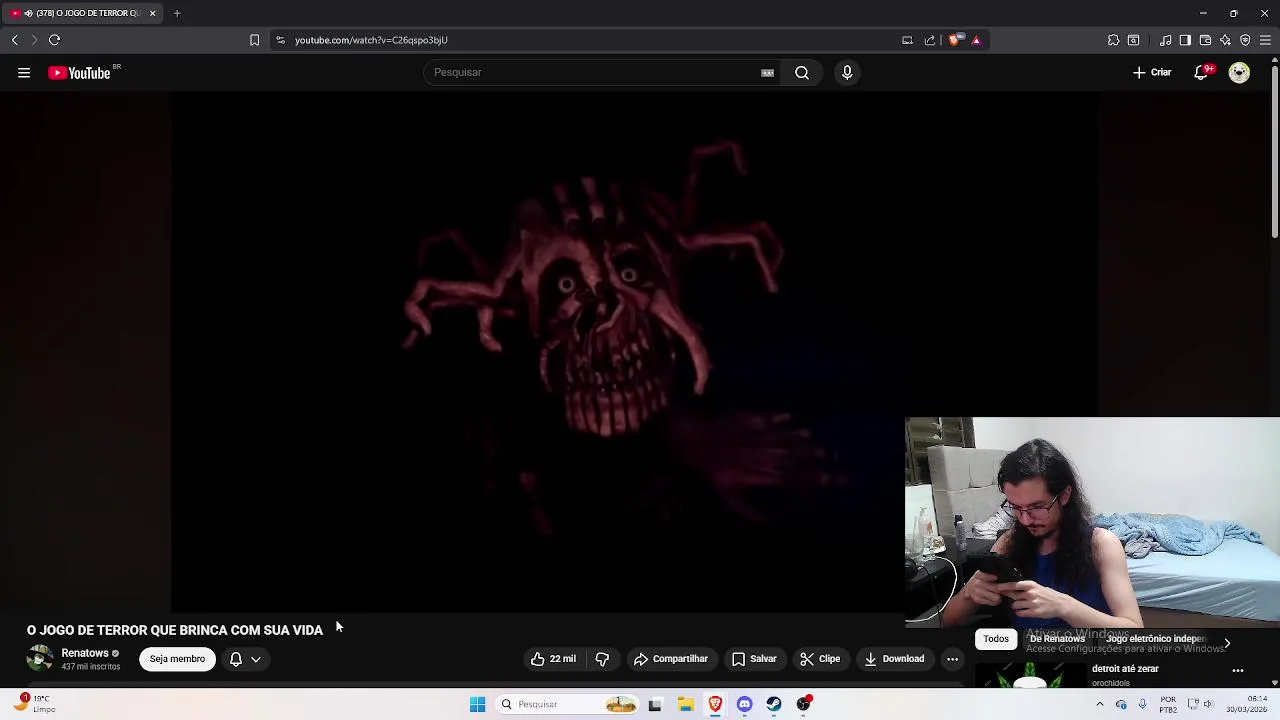Viewport: 1280px width, 720px height.
Task: Click Seja membro to join the channel
Action: pyautogui.click(x=177, y=659)
